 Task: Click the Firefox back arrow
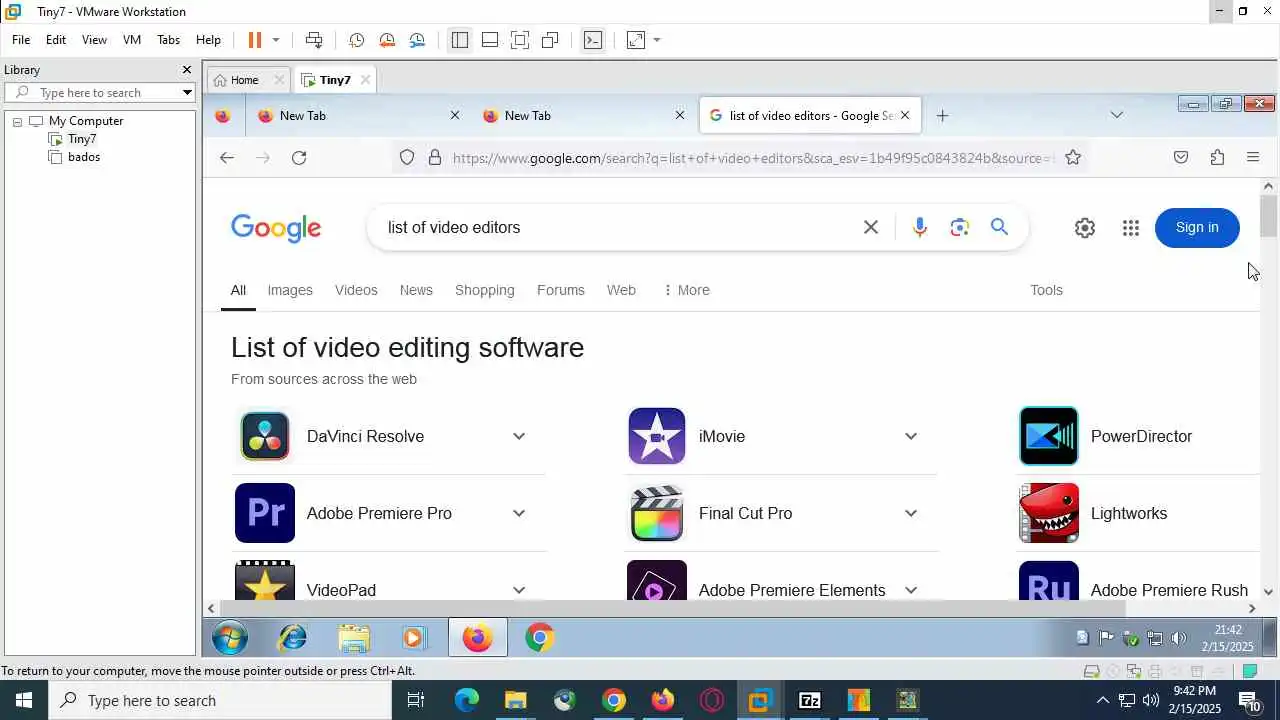coord(227,158)
